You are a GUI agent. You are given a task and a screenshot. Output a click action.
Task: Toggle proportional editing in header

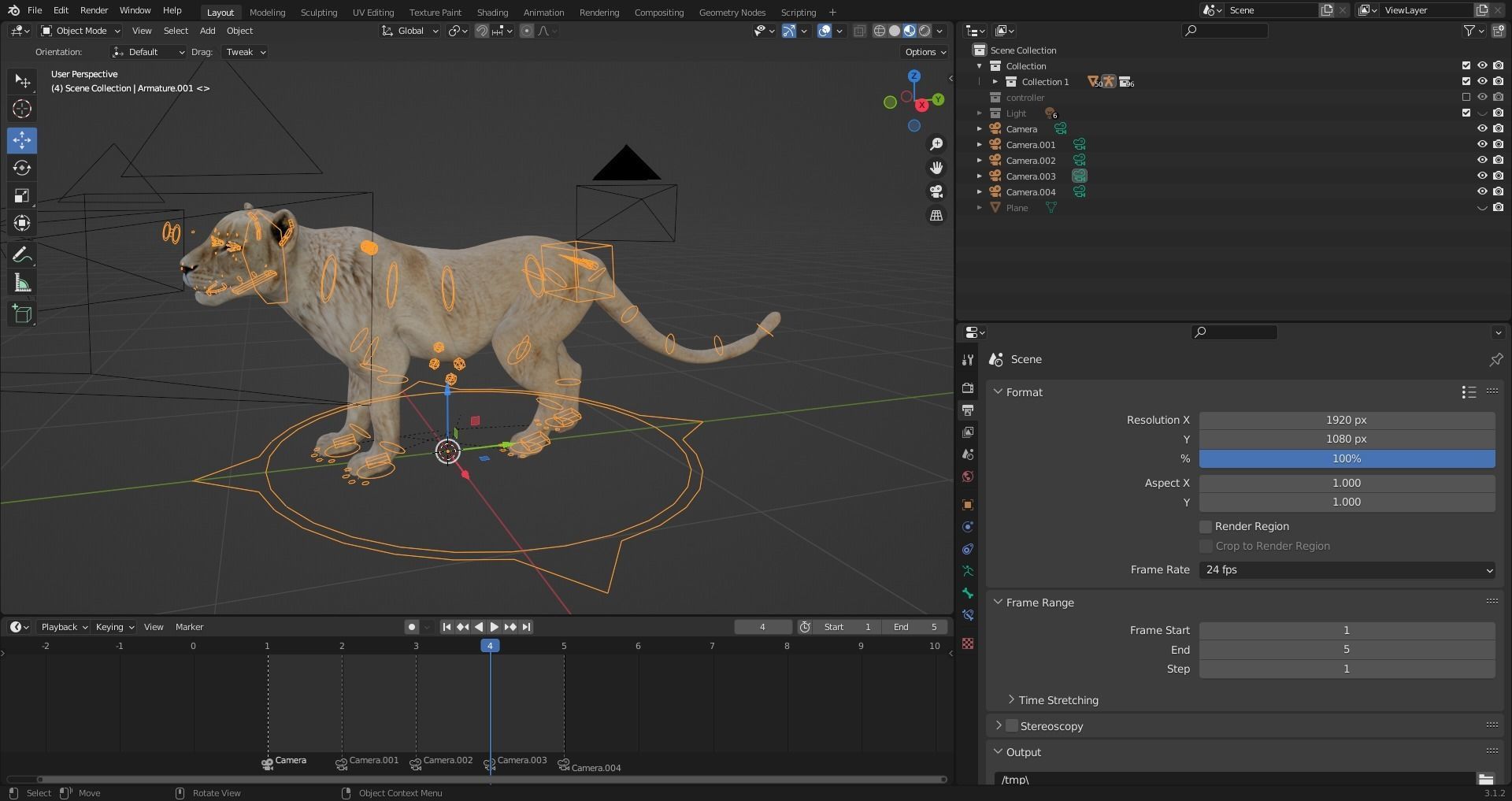click(x=527, y=31)
